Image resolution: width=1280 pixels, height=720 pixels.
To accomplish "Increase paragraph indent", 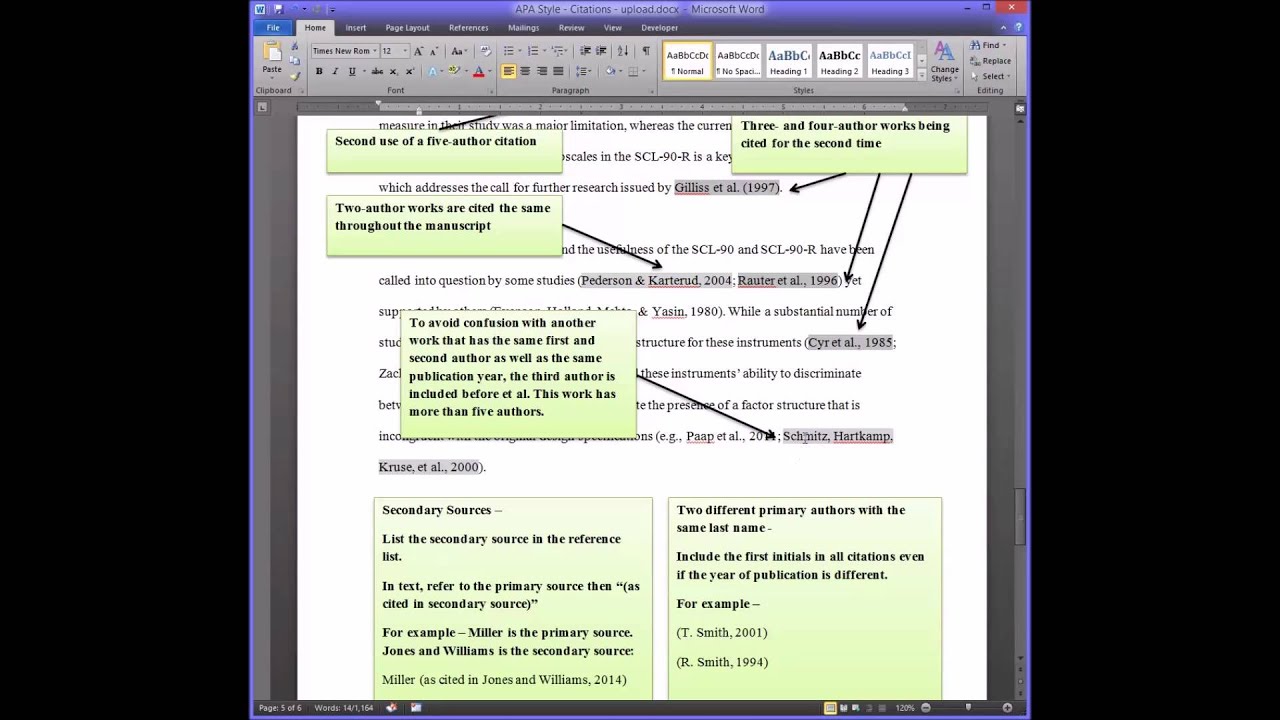I will (601, 51).
